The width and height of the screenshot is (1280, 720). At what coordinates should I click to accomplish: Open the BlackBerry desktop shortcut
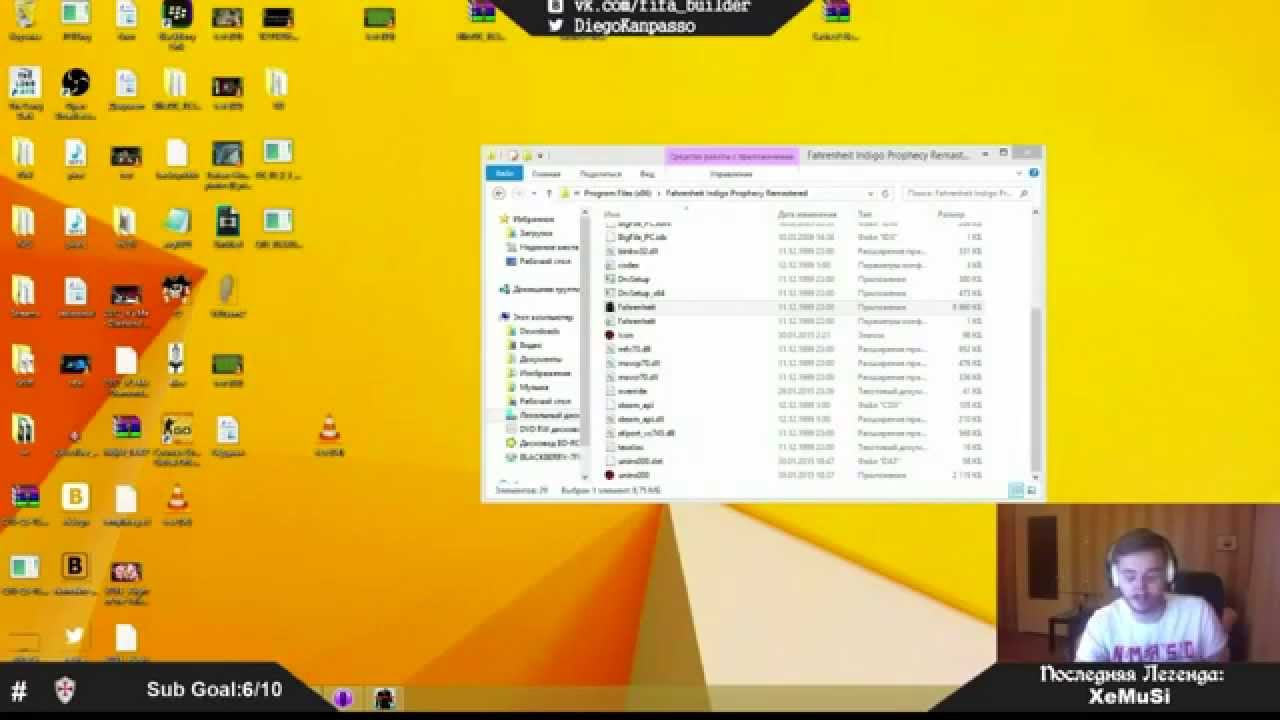coord(177,22)
